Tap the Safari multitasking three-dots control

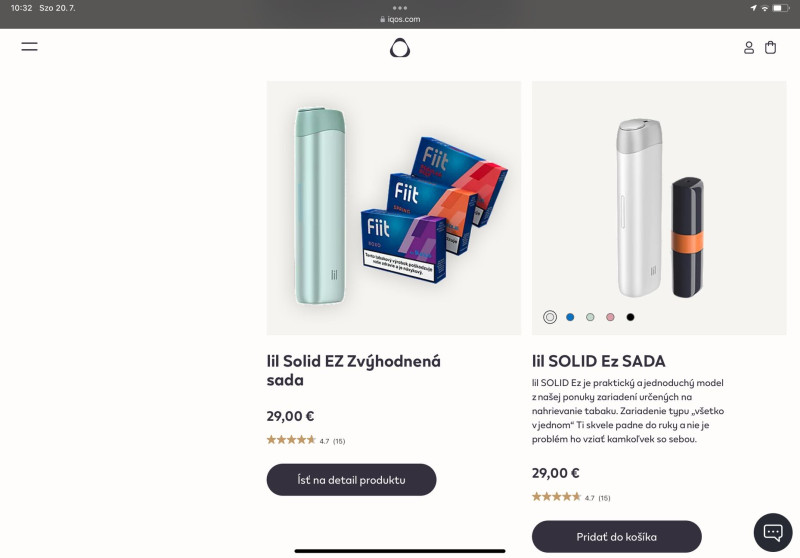pyautogui.click(x=400, y=7)
